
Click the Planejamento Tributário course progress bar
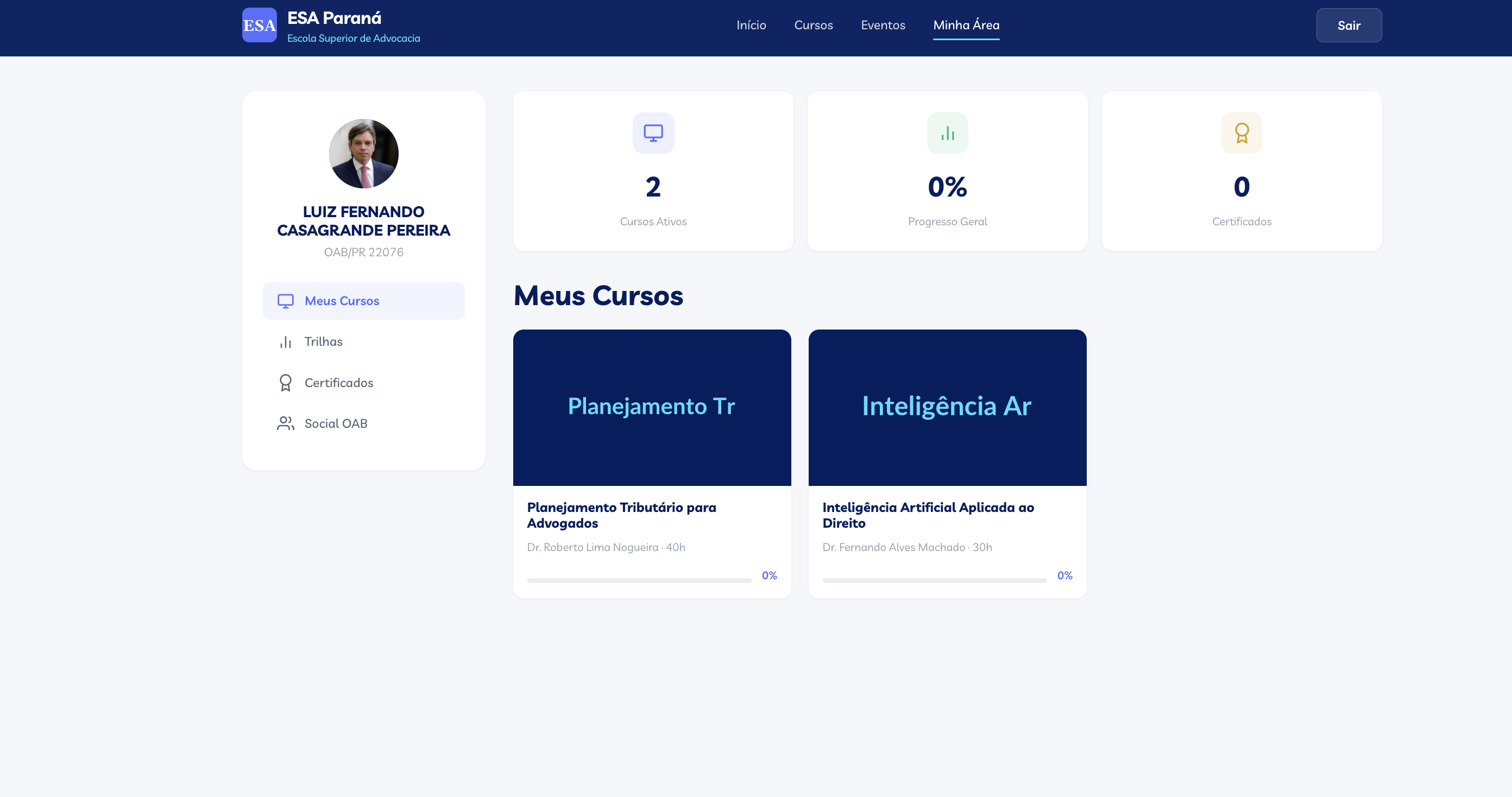[x=639, y=580]
